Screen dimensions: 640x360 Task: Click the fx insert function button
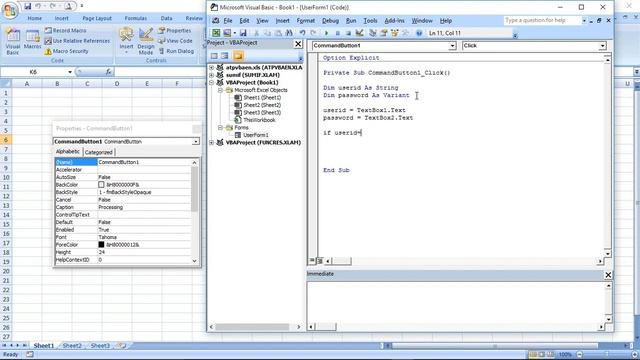(x=109, y=72)
